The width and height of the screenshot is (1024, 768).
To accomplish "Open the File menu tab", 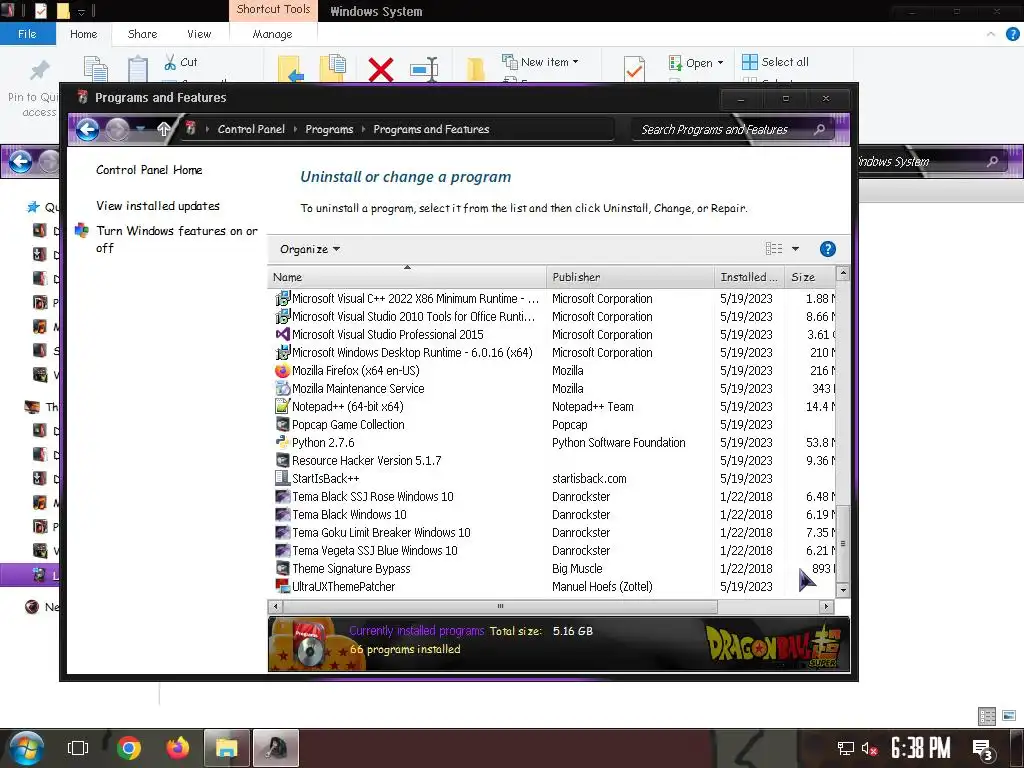I will tap(27, 34).
